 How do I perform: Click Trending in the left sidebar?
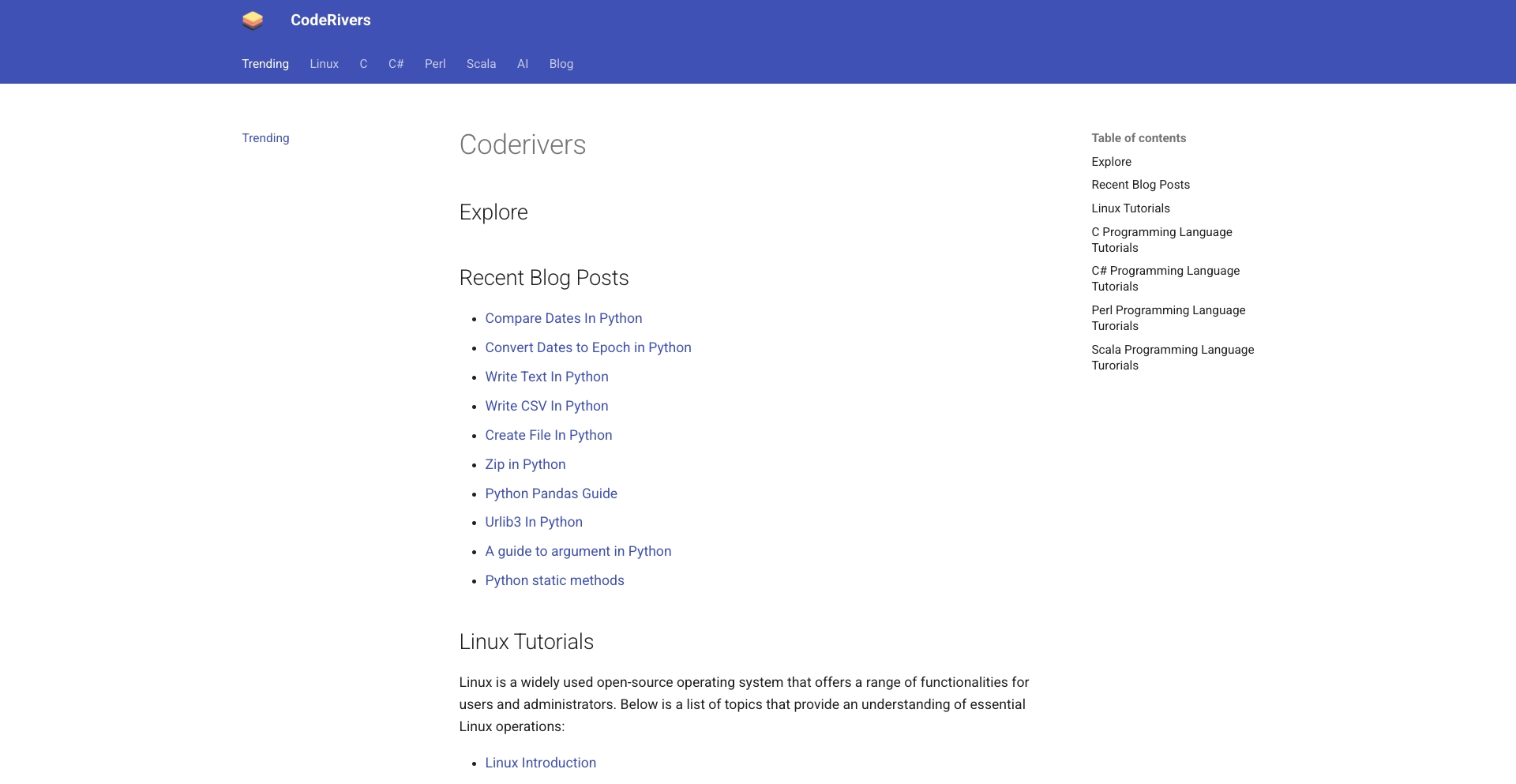[x=265, y=137]
